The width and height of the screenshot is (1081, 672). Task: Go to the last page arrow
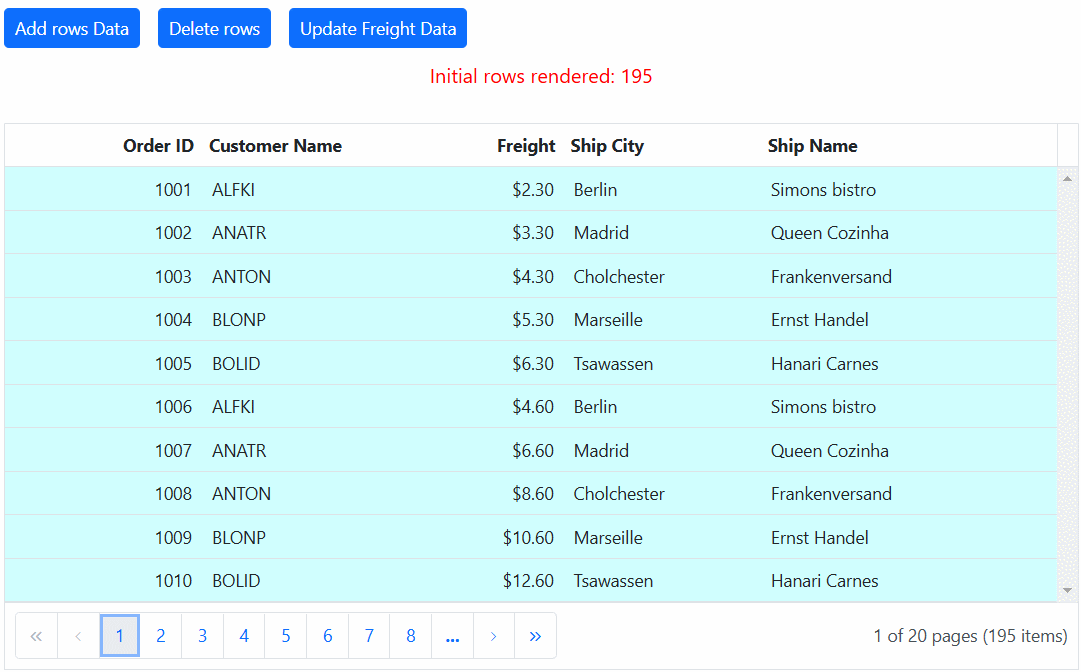pyautogui.click(x=535, y=636)
